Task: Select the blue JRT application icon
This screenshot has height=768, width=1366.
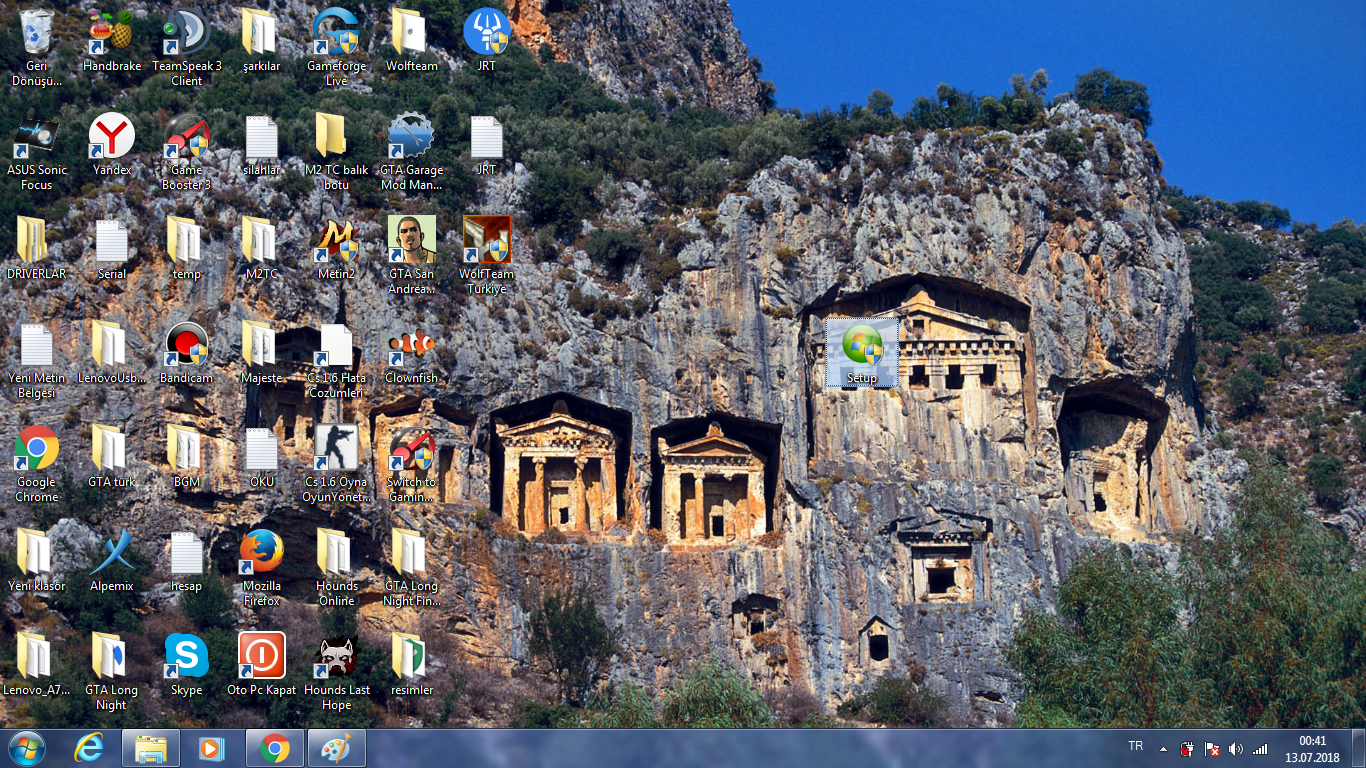Action: point(486,40)
